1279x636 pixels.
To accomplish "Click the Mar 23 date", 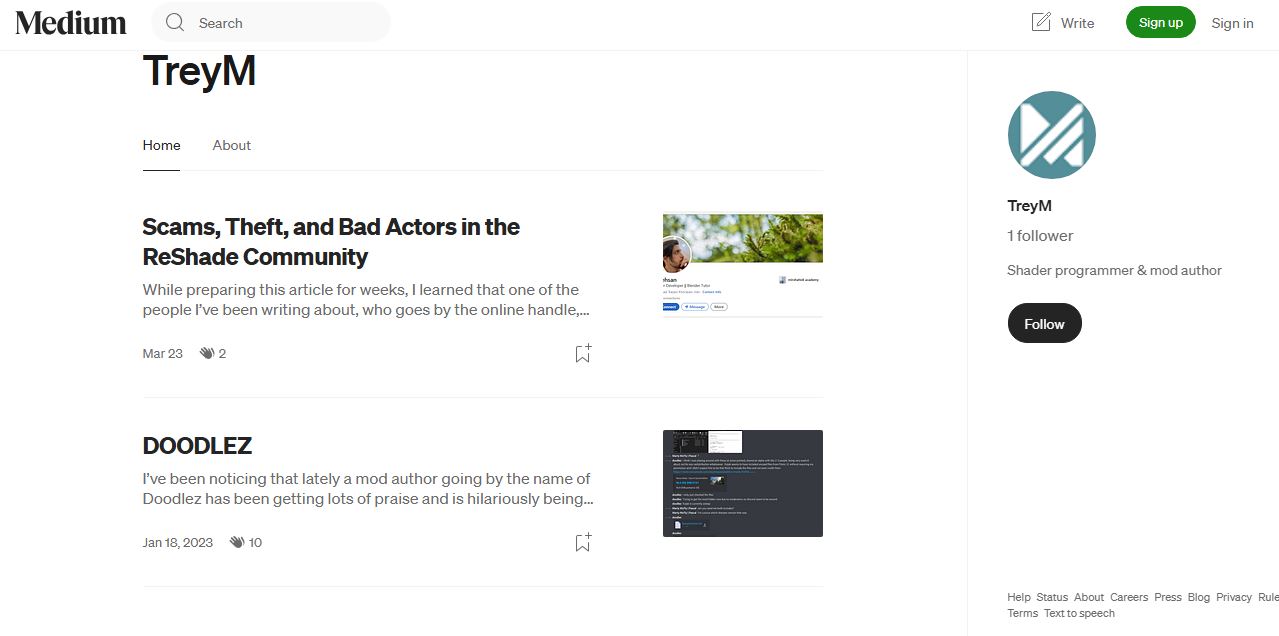I will click(x=163, y=353).
